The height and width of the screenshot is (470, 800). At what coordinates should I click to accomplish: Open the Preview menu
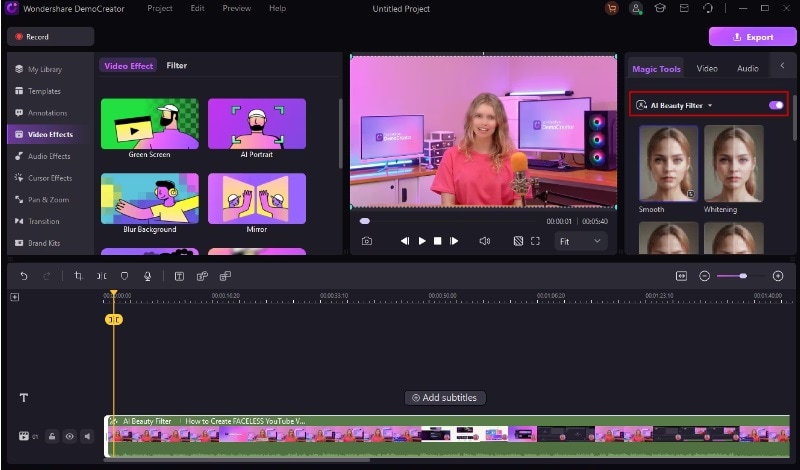click(x=237, y=8)
